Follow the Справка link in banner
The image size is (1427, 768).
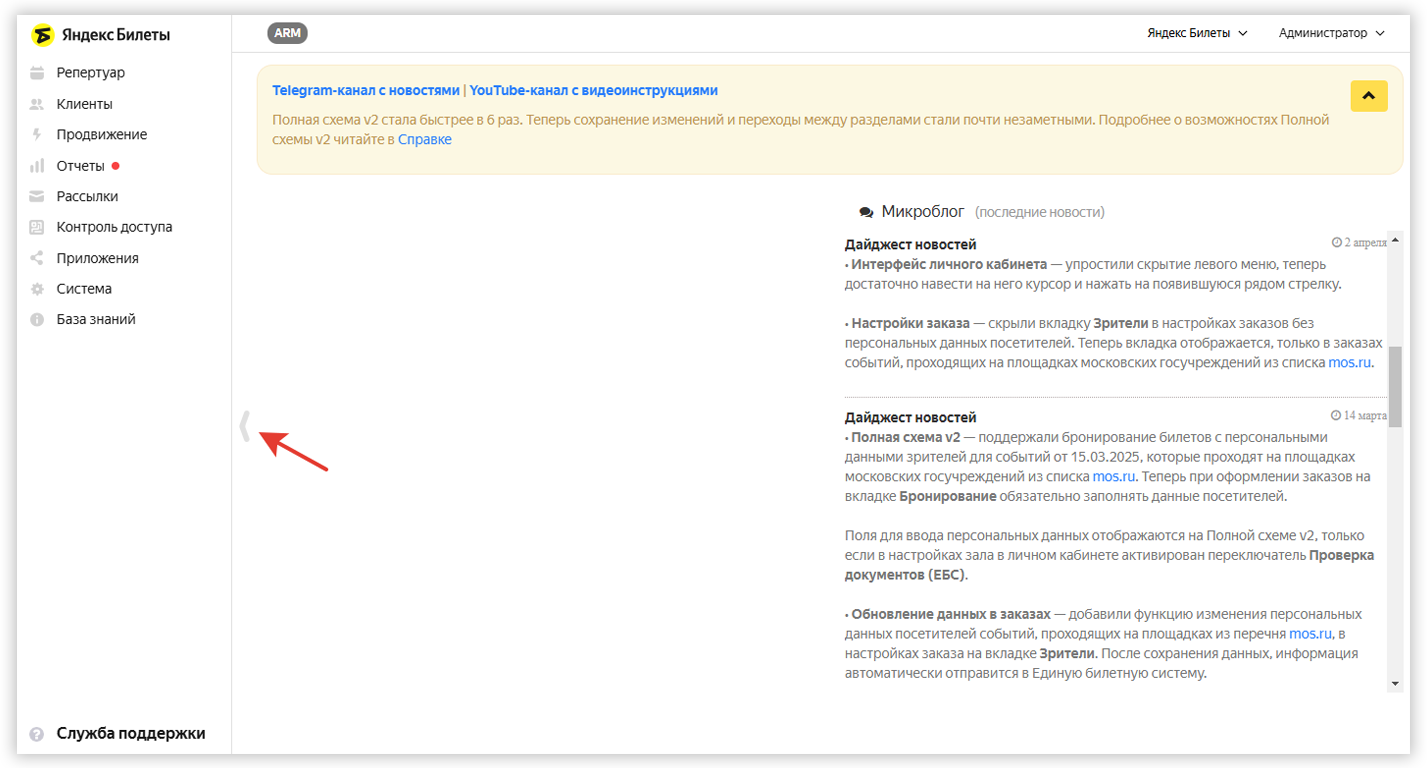click(425, 140)
